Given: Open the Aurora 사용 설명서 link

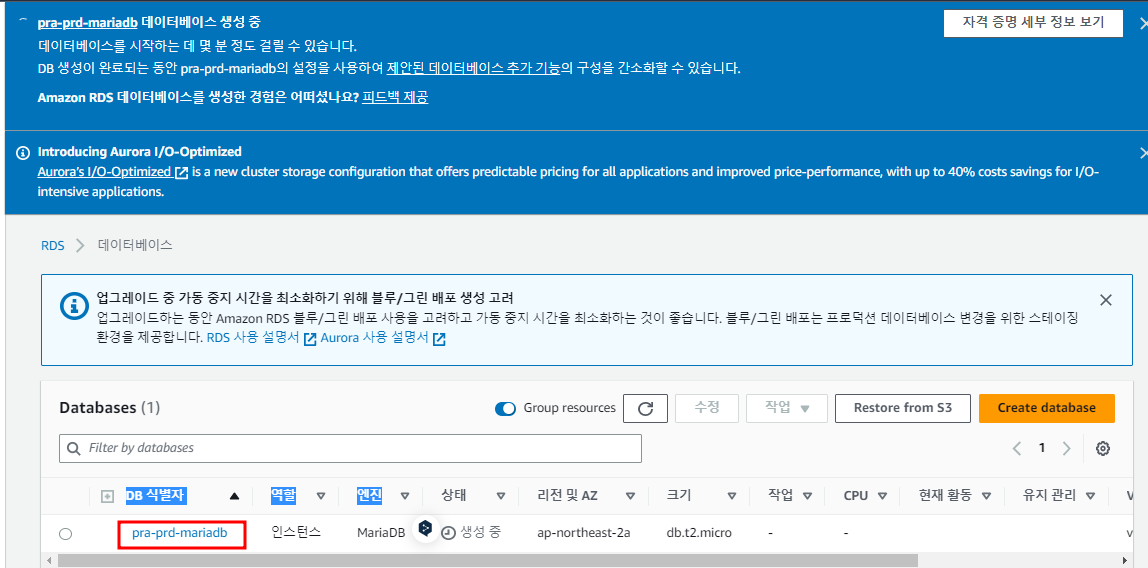Looking at the screenshot, I should point(374,338).
